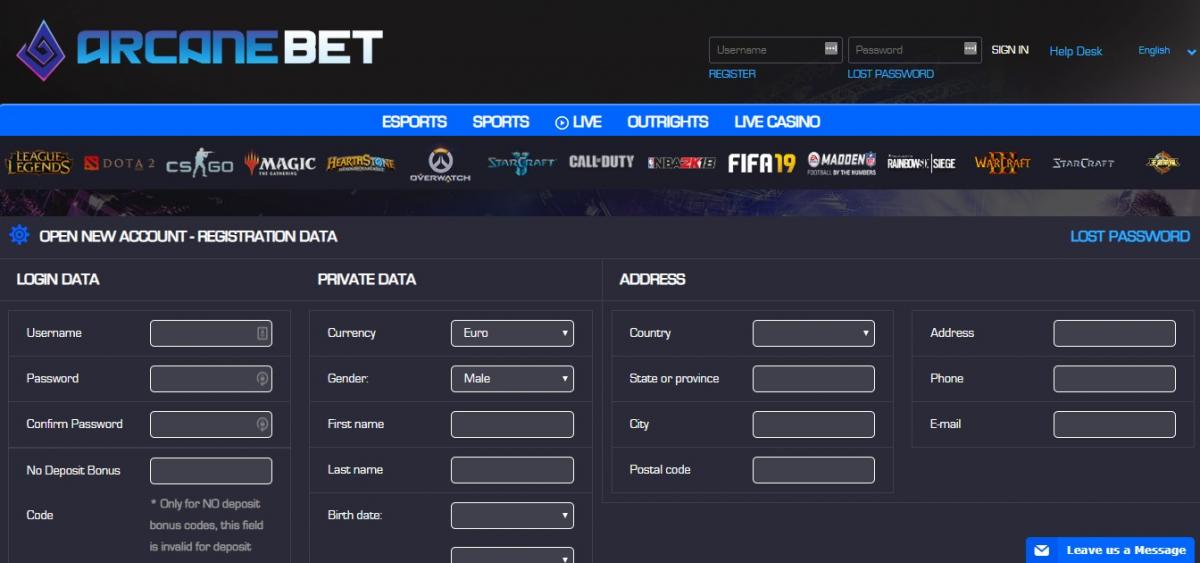Select the grey StarCraft logo
This screenshot has height=563, width=1200.
click(x=1083, y=163)
